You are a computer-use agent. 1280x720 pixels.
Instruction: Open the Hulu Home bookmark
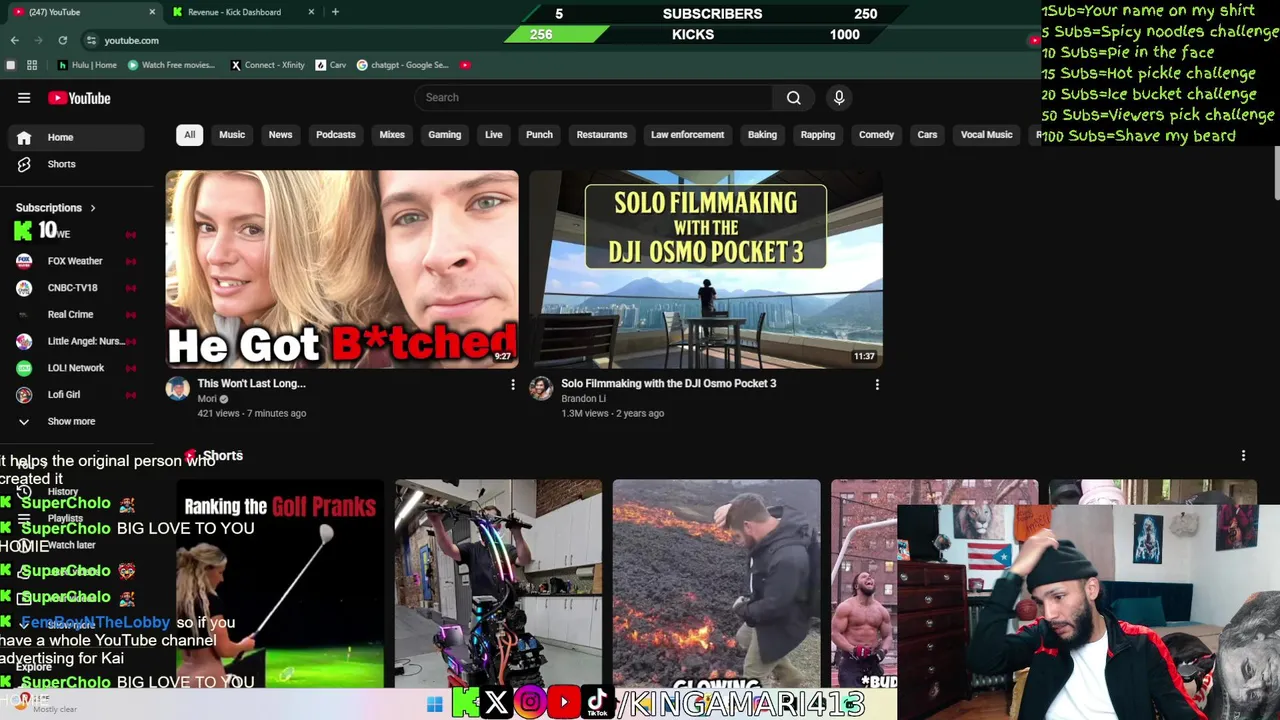(88, 65)
